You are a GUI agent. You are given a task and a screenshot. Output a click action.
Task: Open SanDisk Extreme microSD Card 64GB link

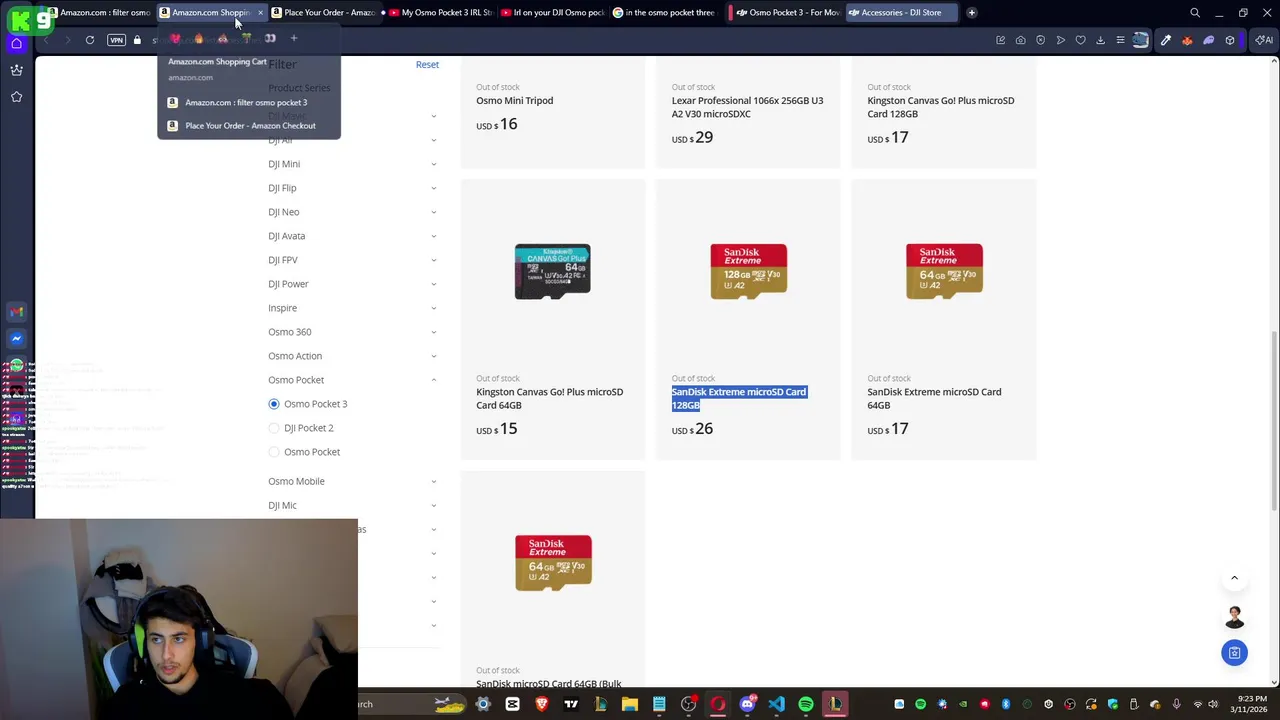click(934, 398)
